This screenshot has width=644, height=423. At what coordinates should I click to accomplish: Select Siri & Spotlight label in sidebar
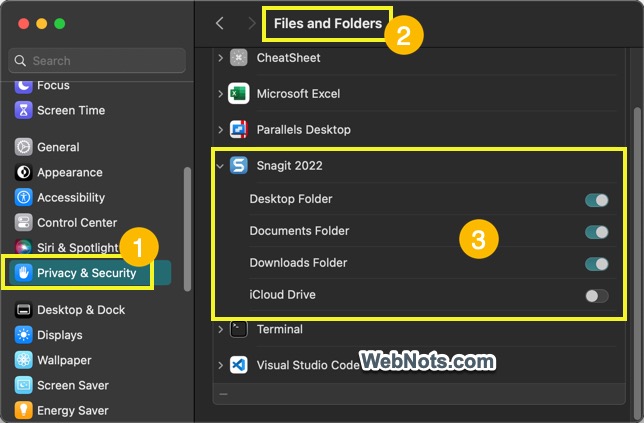coord(78,248)
